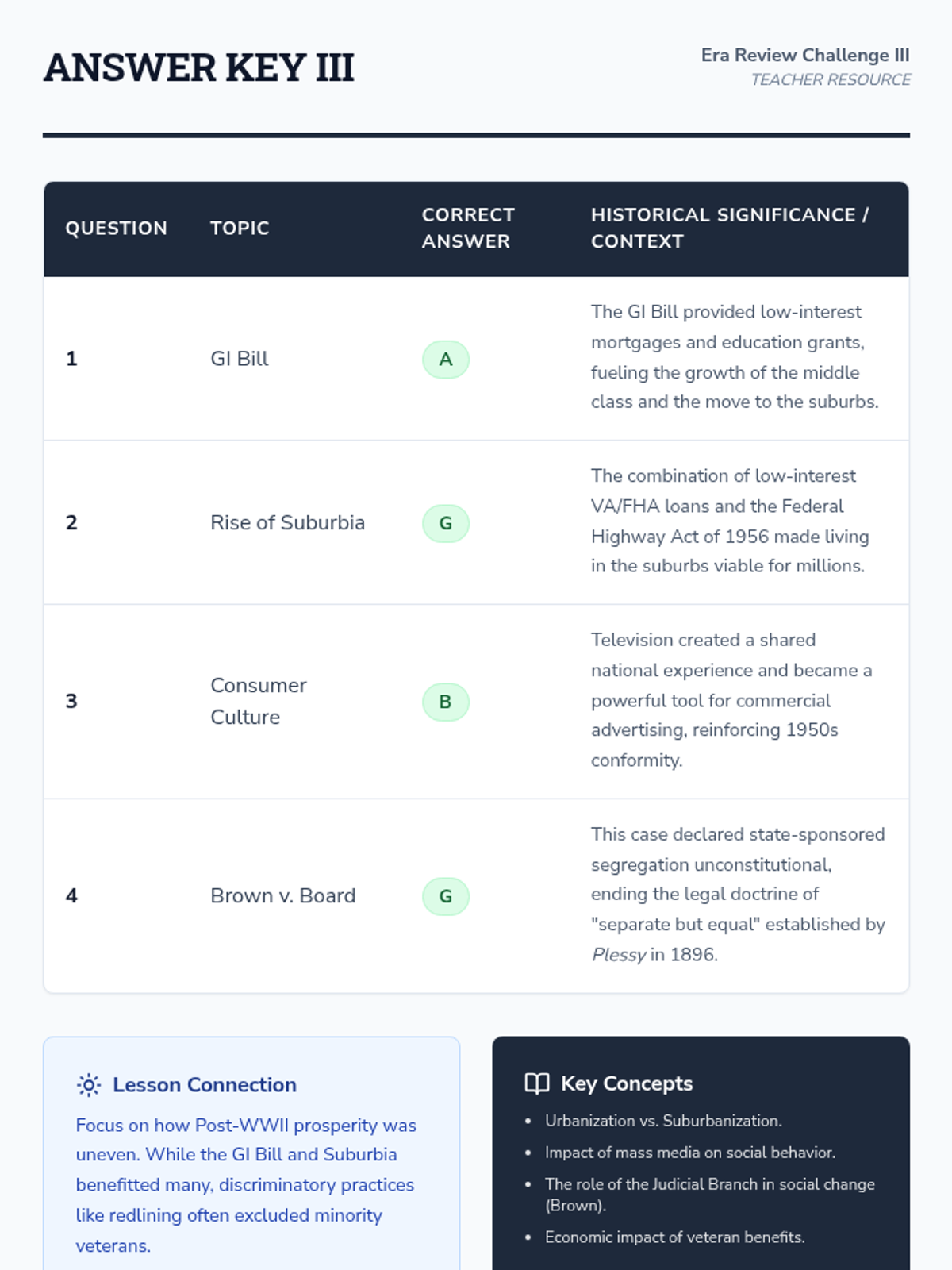This screenshot has height=1270, width=952.
Task: Click the open book icon beside Key Concepts
Action: click(x=537, y=1083)
